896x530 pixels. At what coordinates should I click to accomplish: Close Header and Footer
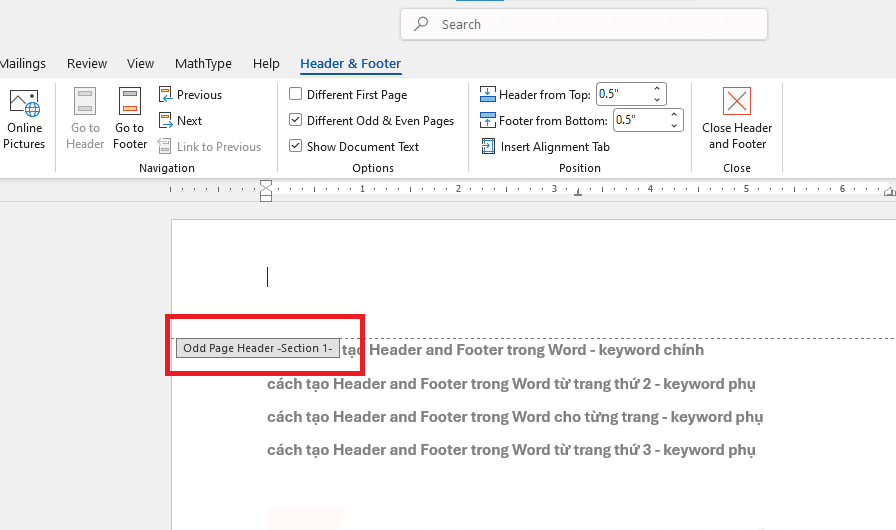(737, 119)
